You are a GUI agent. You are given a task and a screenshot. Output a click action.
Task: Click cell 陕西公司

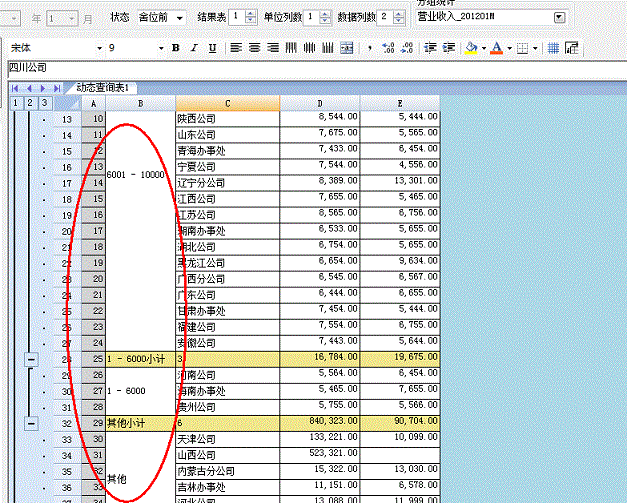coord(228,119)
